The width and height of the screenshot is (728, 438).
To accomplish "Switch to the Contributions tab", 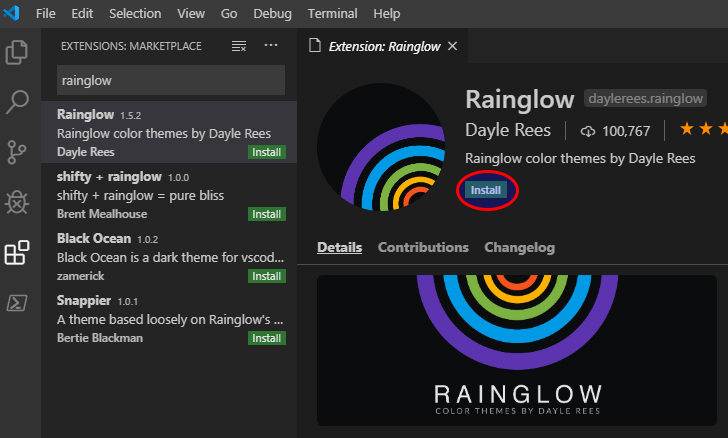I will tap(423, 247).
